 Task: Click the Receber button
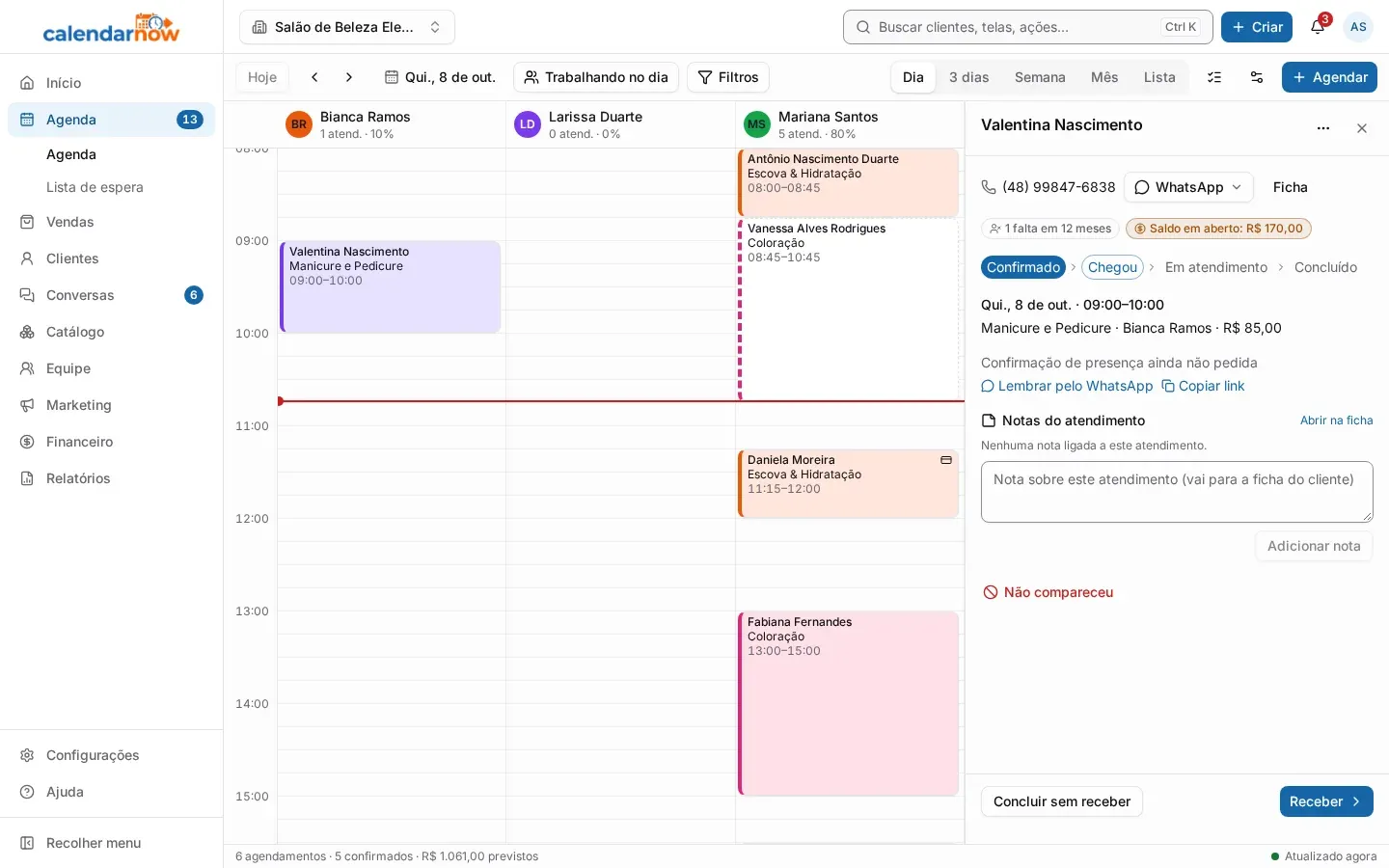1326,801
